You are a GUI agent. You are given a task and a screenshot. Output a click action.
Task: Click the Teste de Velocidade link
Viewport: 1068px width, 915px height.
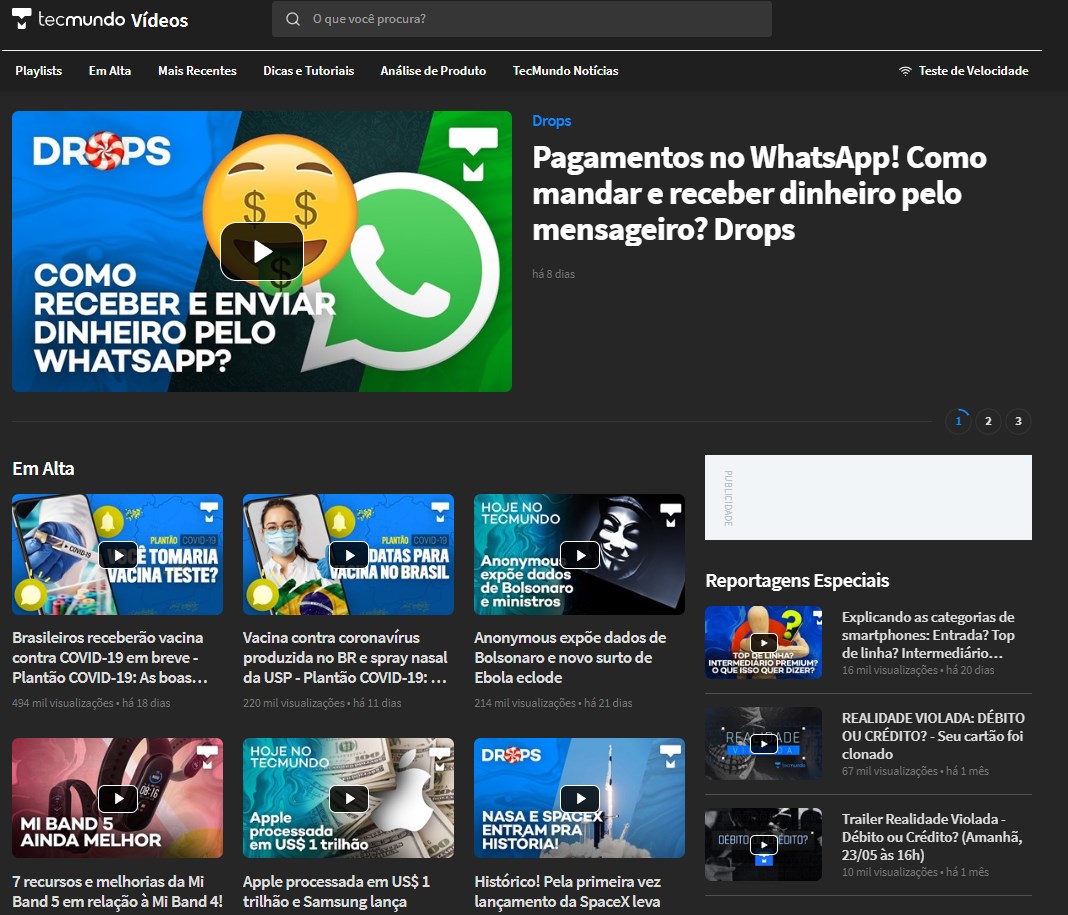coord(972,71)
